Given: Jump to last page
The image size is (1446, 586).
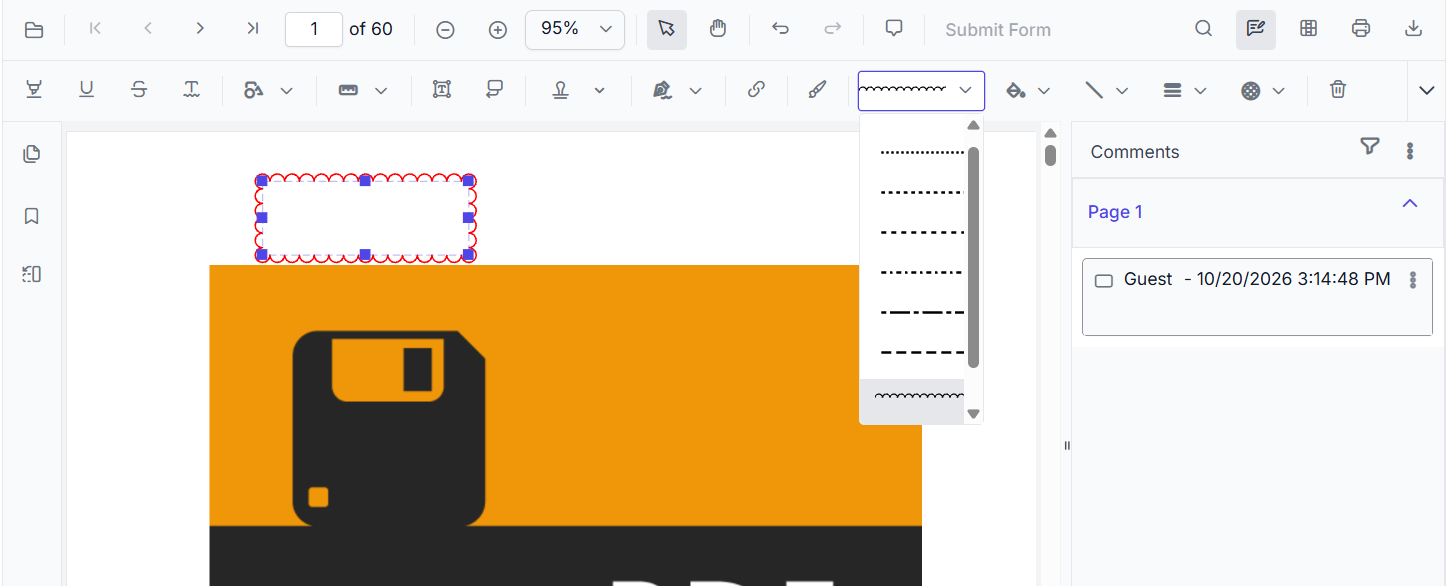Looking at the screenshot, I should tap(253, 29).
